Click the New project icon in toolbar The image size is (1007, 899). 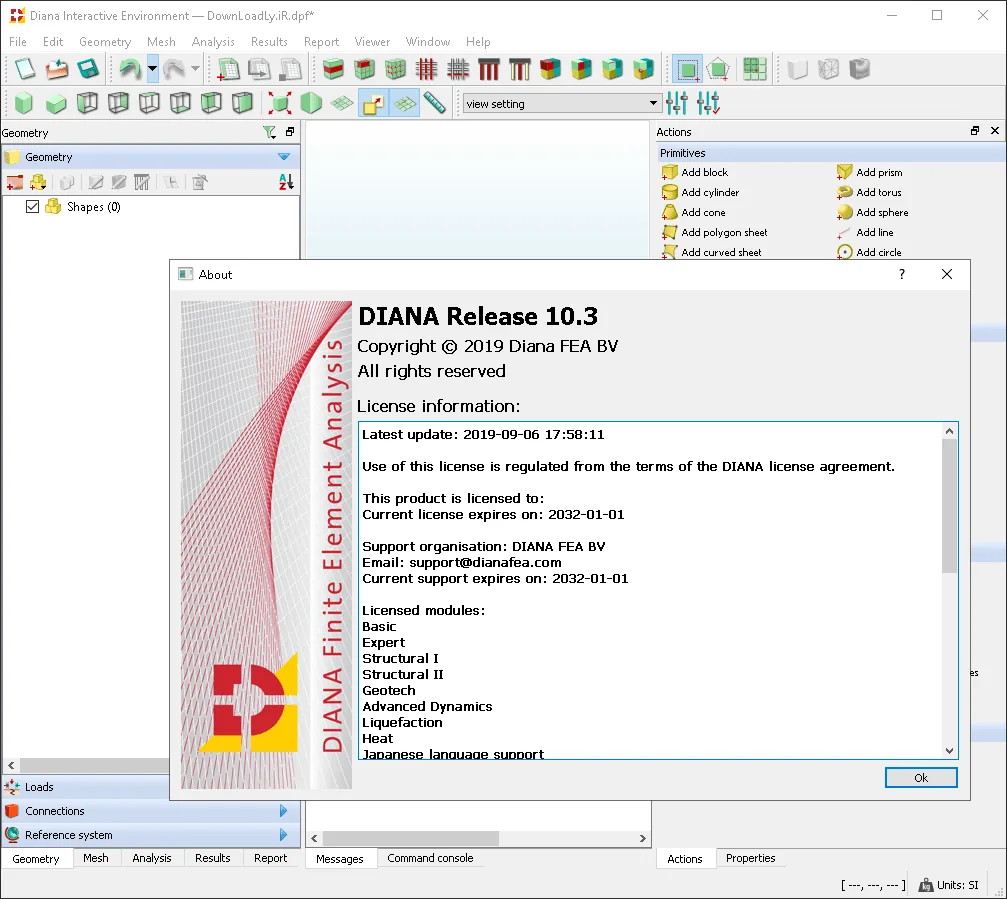(24, 69)
